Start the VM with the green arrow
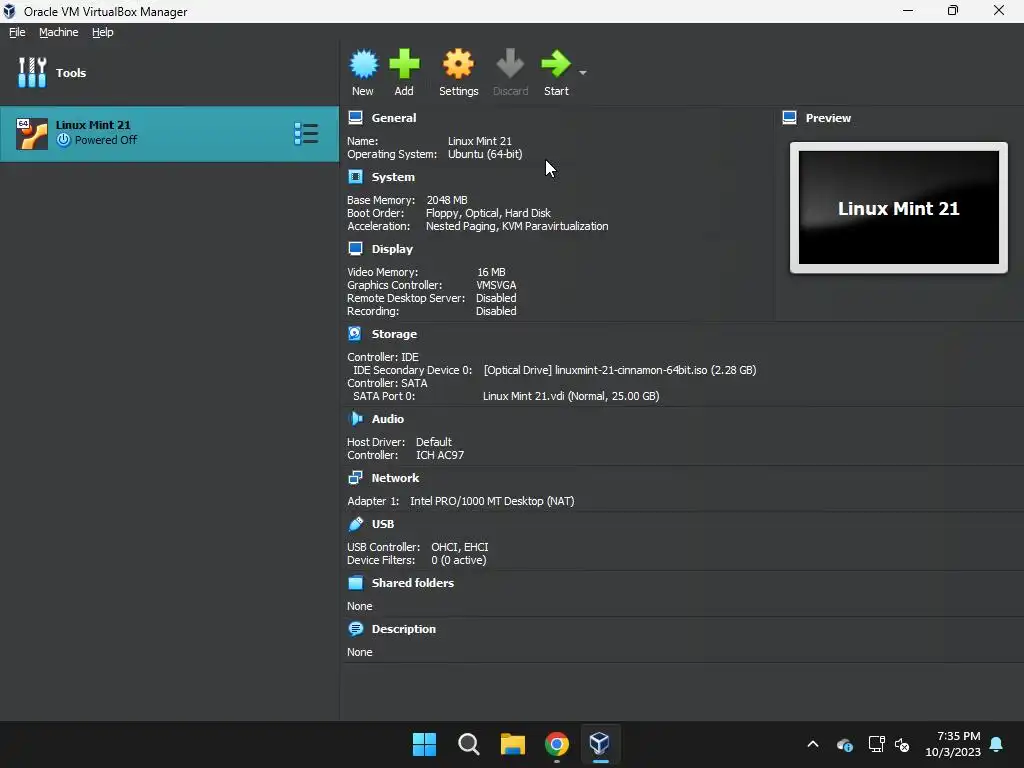Viewport: 1024px width, 768px height. (556, 64)
